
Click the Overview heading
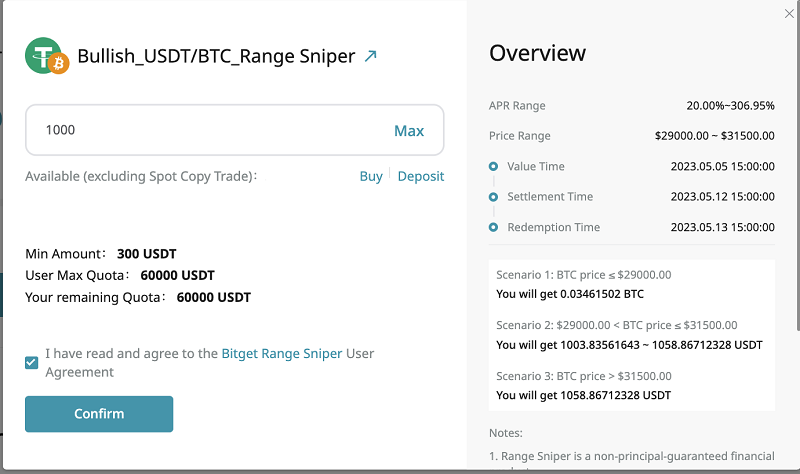pyautogui.click(x=537, y=53)
